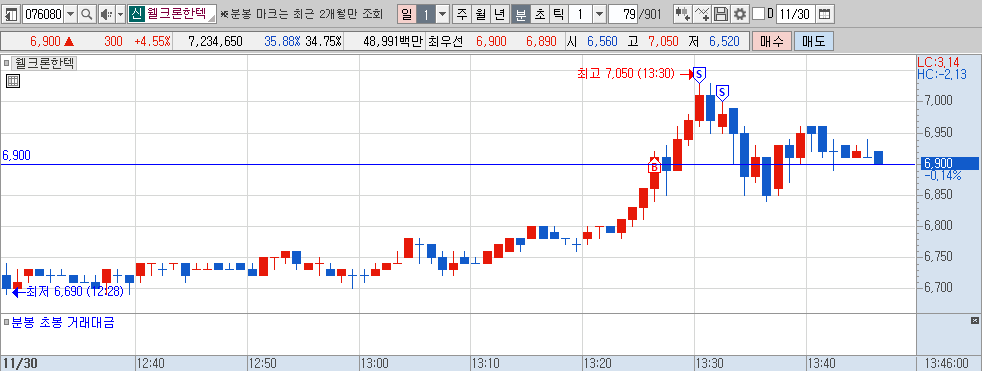Click the 35.88% value
The height and width of the screenshot is (371, 982).
click(282, 41)
